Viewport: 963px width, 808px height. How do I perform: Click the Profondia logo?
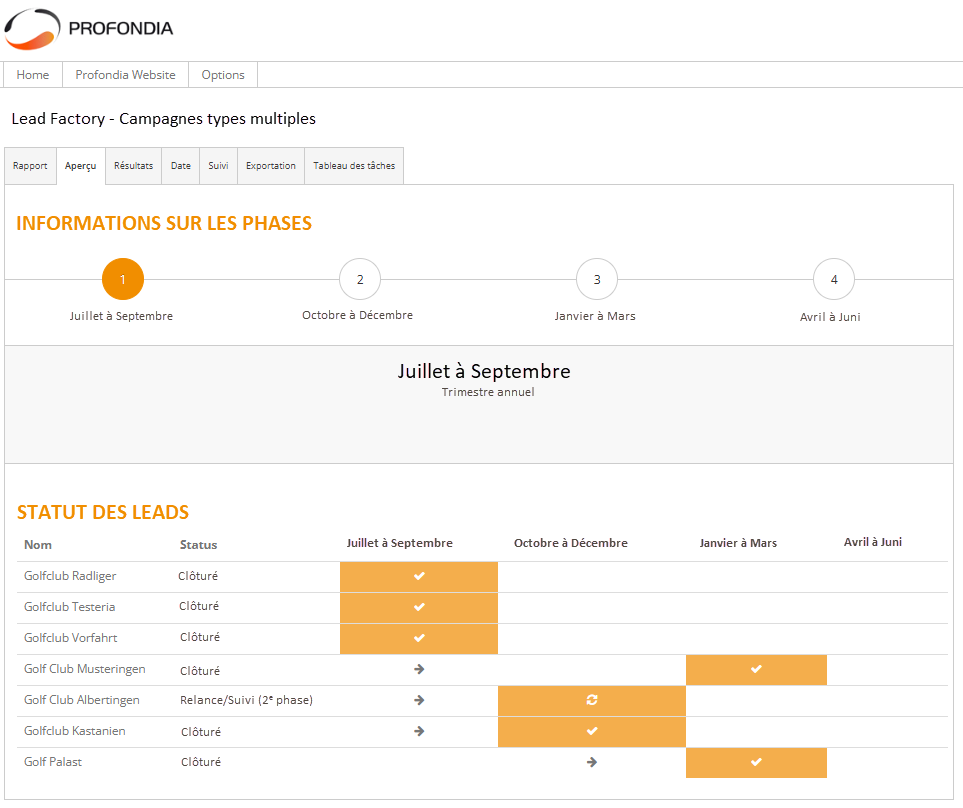pyautogui.click(x=88, y=28)
